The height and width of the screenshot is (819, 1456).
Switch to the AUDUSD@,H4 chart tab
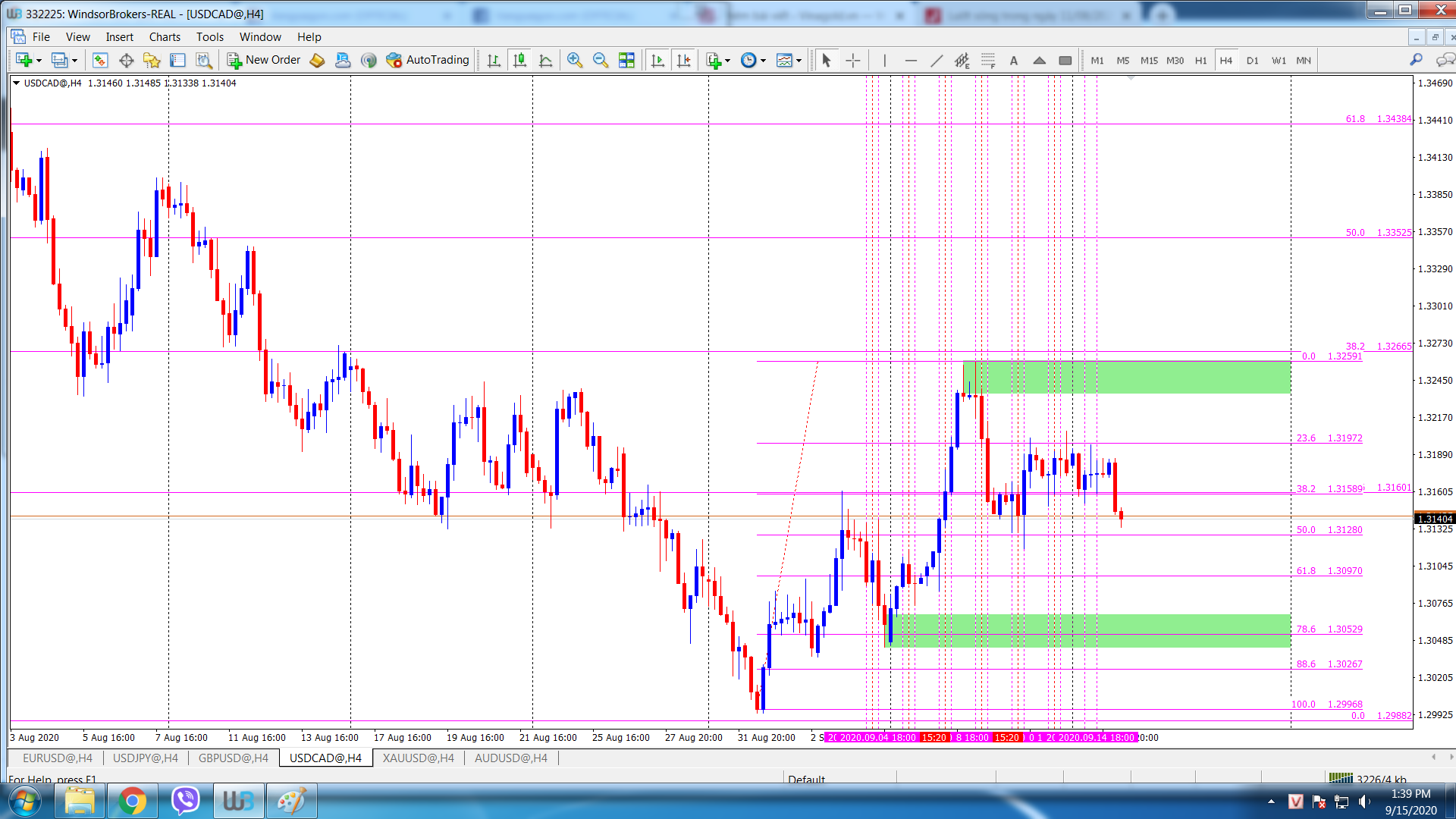point(511,758)
